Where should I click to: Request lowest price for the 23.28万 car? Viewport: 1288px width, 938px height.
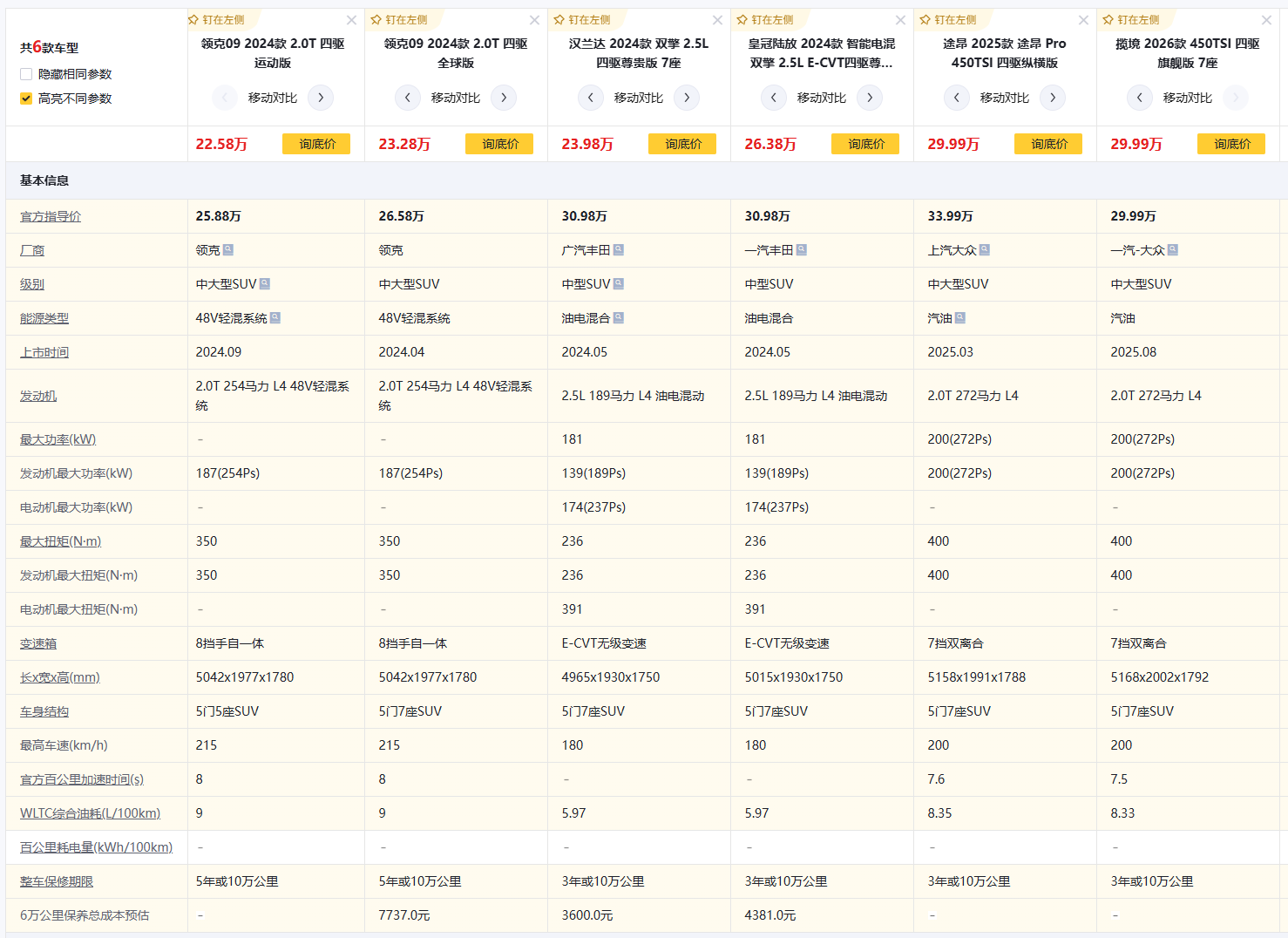point(499,144)
